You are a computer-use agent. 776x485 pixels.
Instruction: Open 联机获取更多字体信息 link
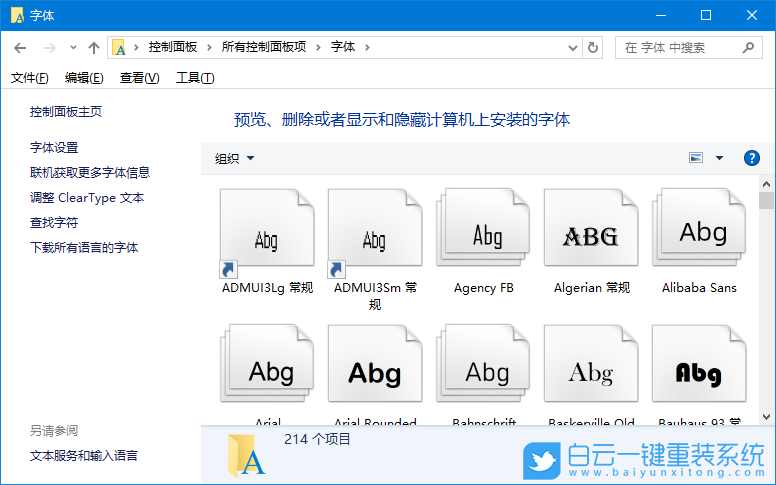(x=90, y=172)
